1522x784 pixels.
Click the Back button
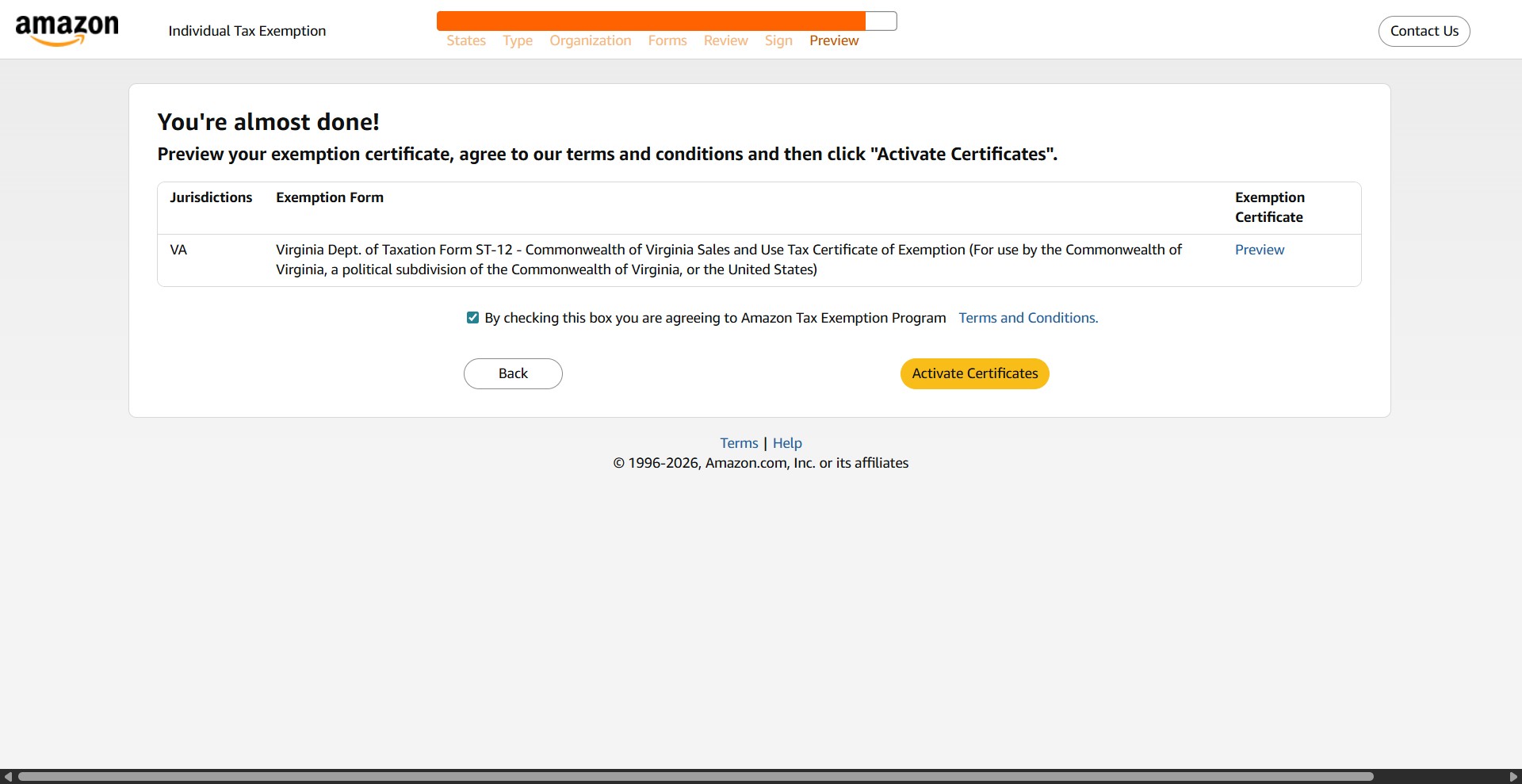click(513, 373)
